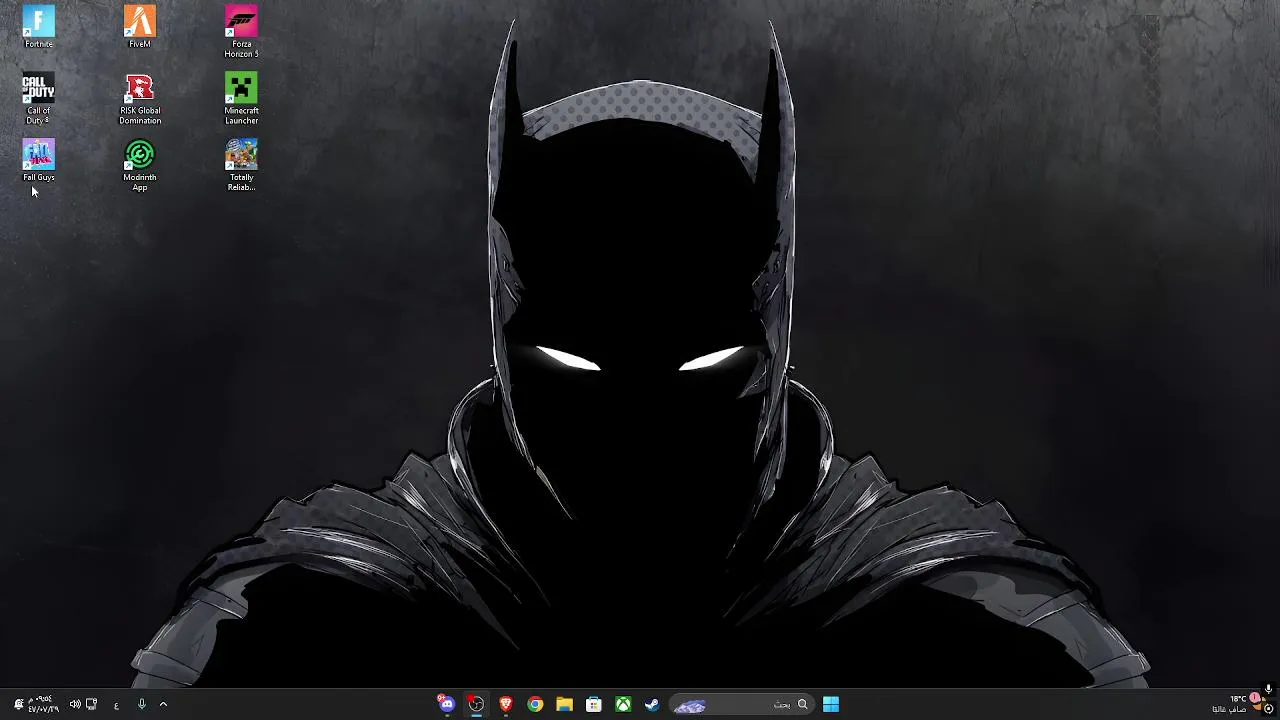
Task: Open RISK Global Domination shortcut
Action: [140, 99]
